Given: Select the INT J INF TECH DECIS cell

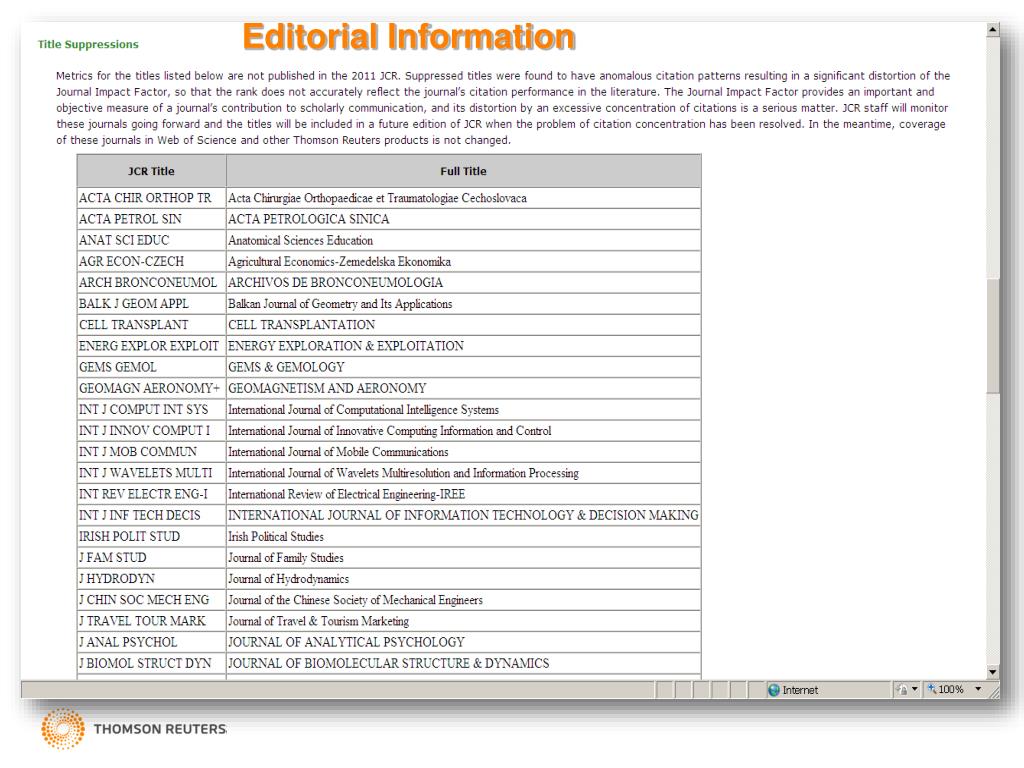Looking at the screenshot, I should pos(152,515).
